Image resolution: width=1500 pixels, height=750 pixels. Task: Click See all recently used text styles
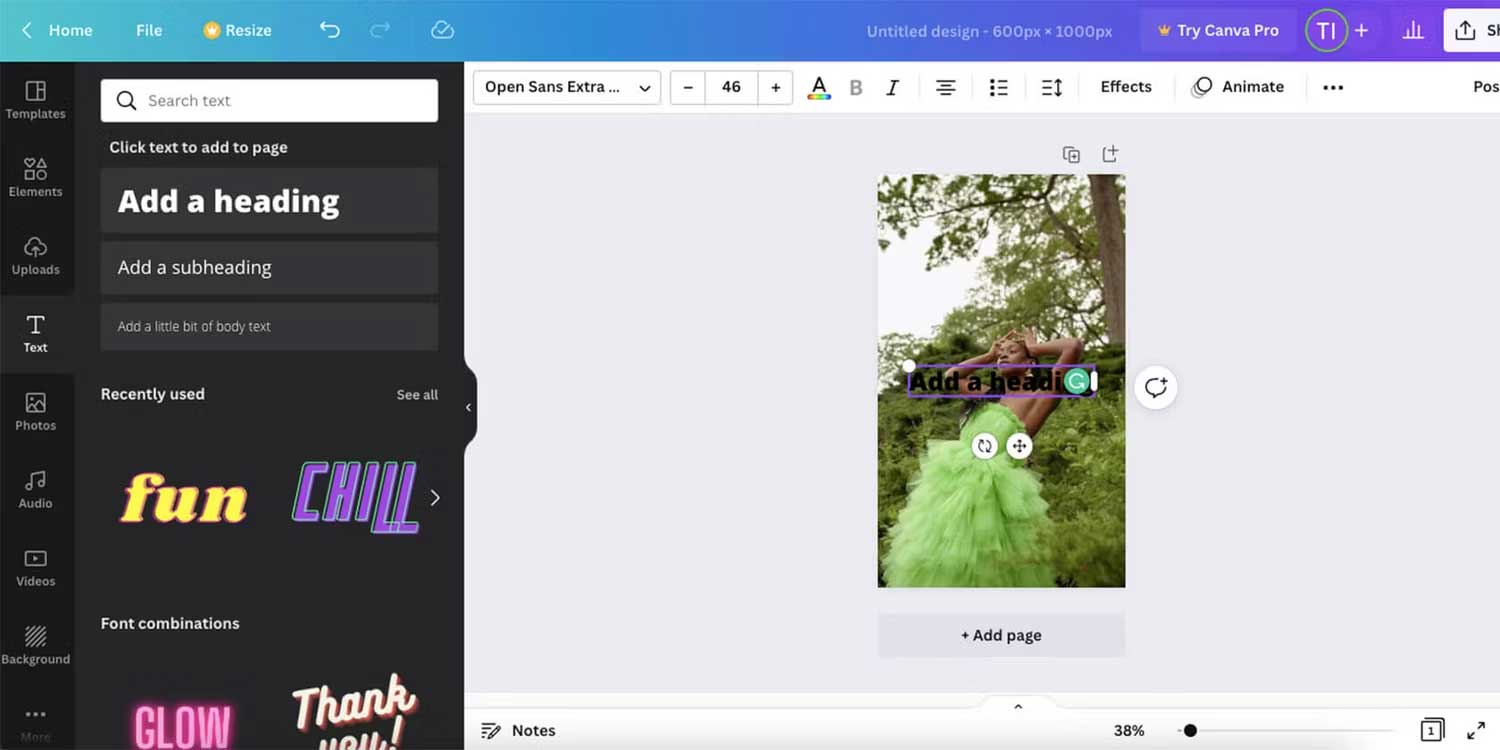[x=417, y=394]
